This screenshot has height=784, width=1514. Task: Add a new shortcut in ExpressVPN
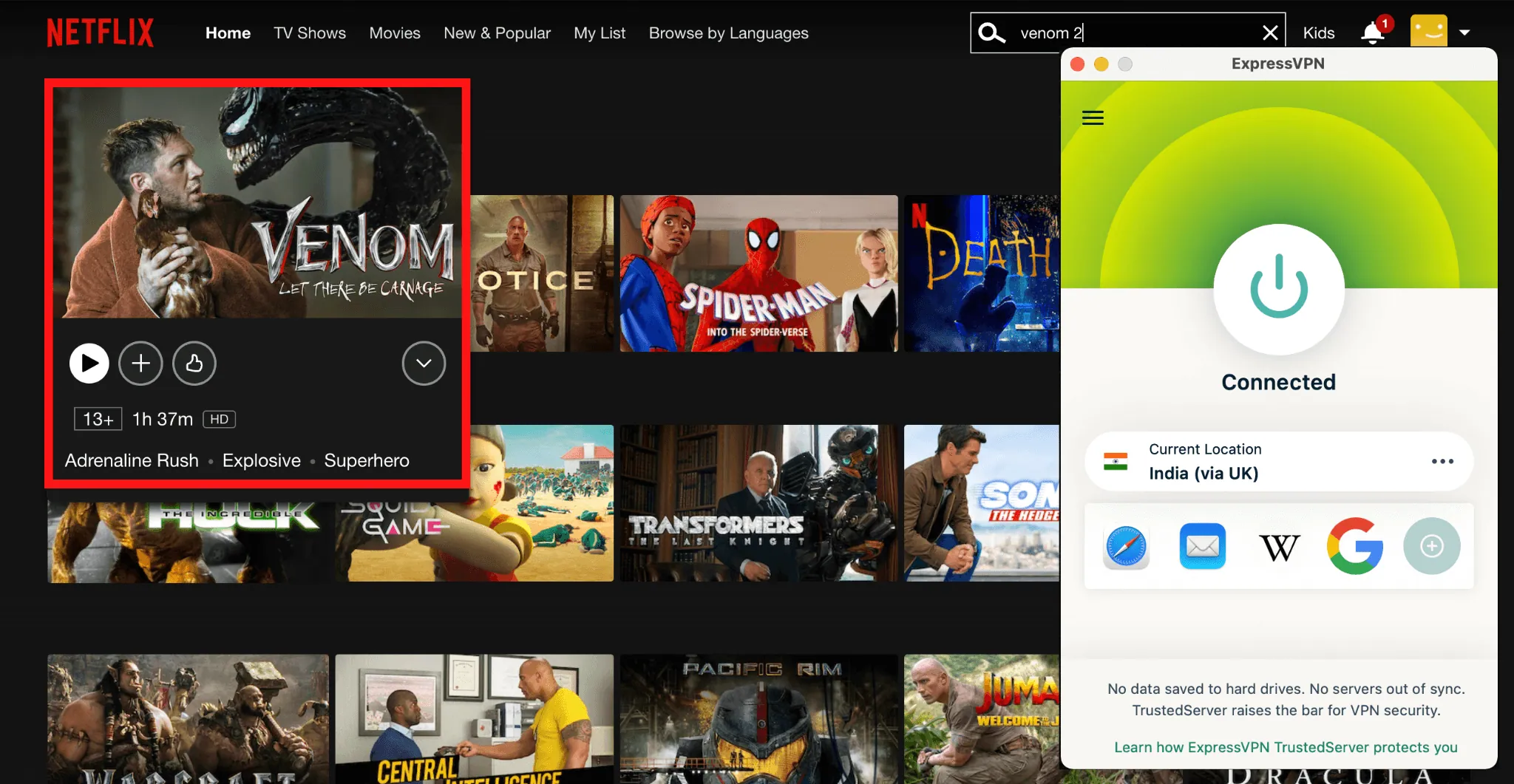pos(1432,546)
